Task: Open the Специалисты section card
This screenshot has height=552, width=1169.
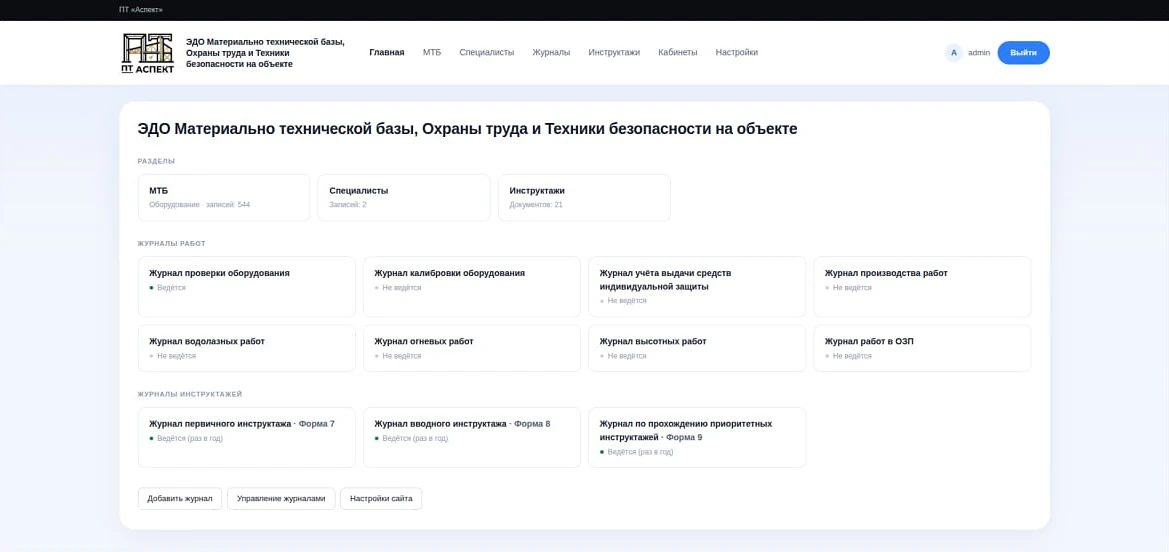Action: point(404,198)
